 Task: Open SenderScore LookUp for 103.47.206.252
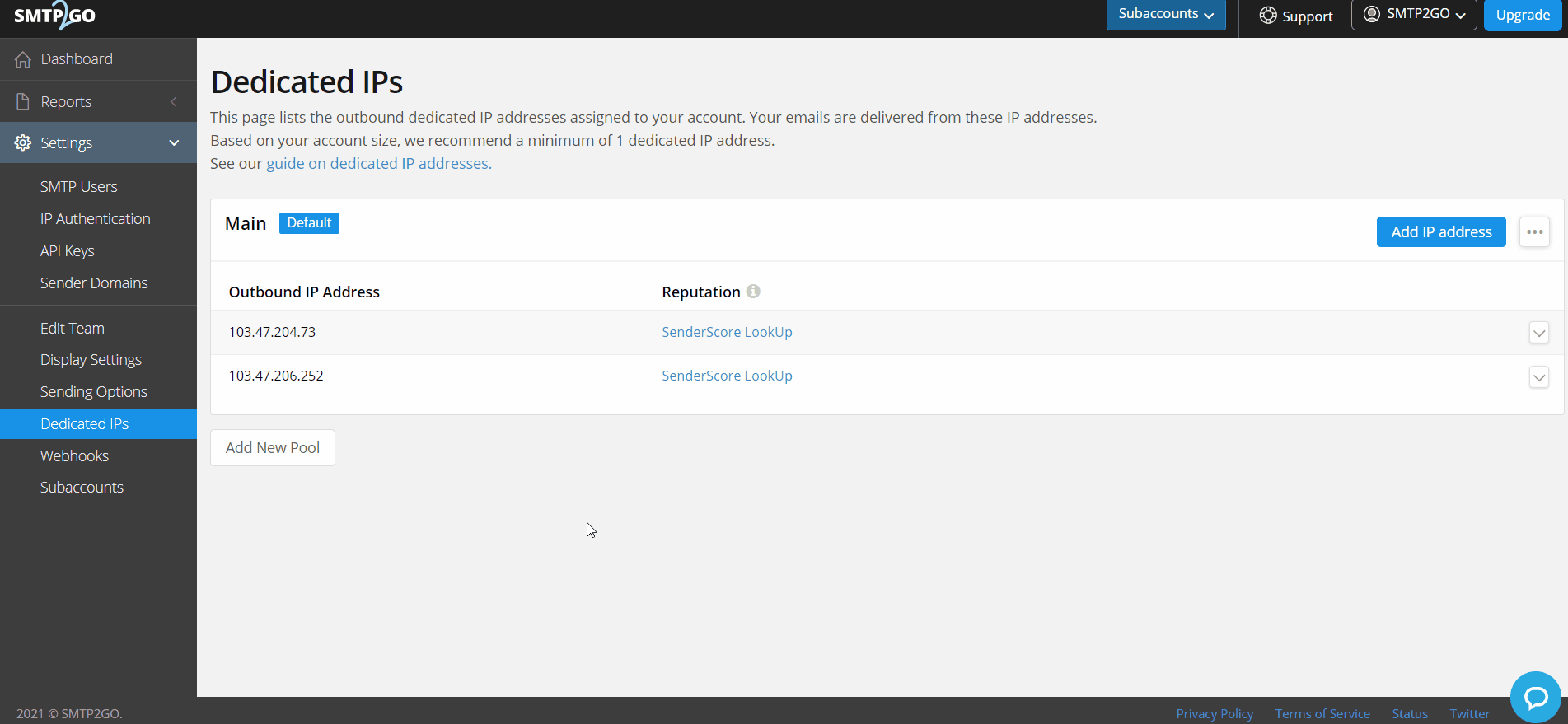tap(727, 376)
